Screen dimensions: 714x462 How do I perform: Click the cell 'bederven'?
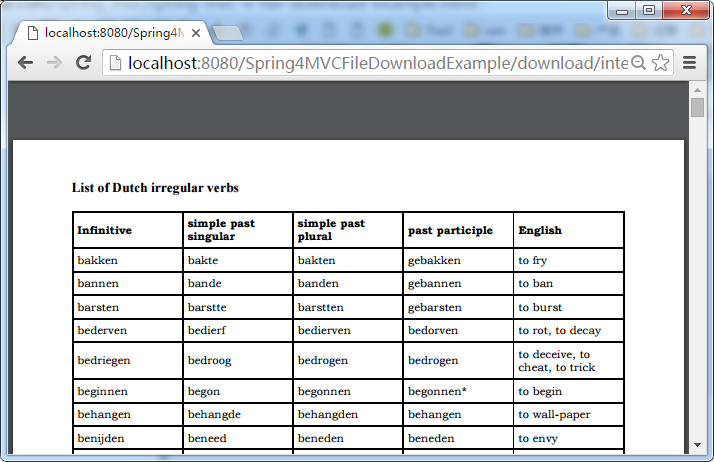(x=128, y=330)
